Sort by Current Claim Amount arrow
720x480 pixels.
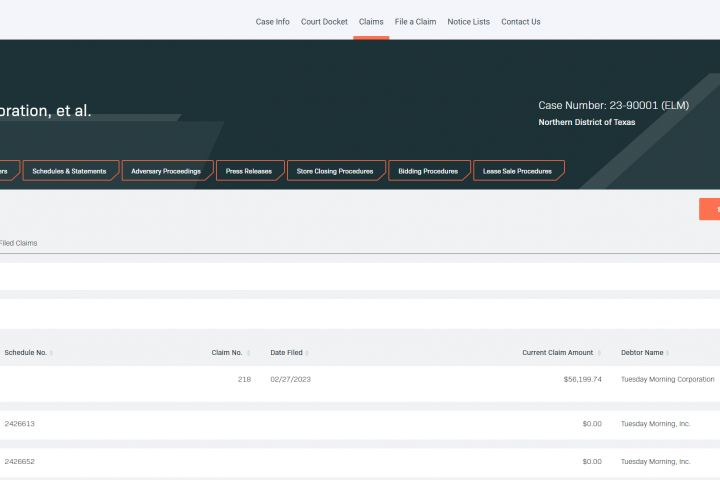point(599,353)
